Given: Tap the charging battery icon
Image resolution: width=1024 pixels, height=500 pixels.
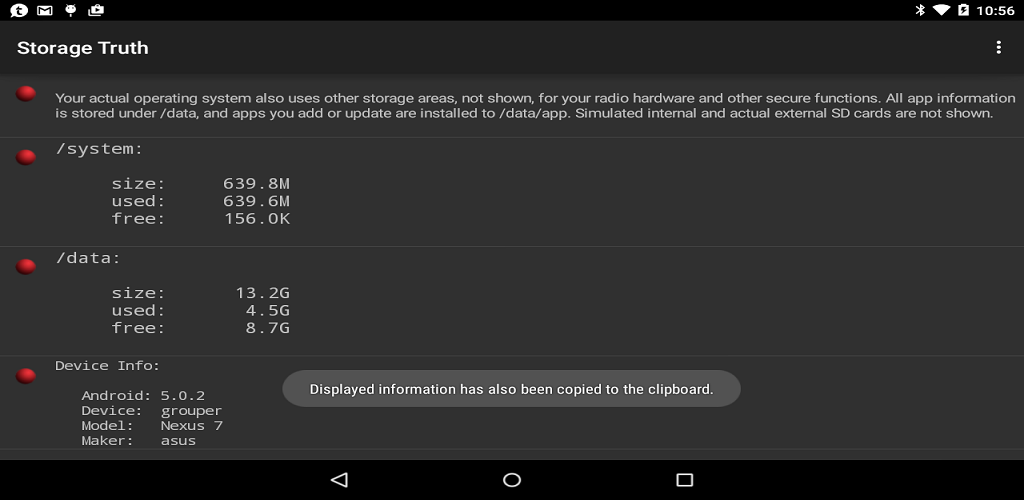Looking at the screenshot, I should pos(963,10).
